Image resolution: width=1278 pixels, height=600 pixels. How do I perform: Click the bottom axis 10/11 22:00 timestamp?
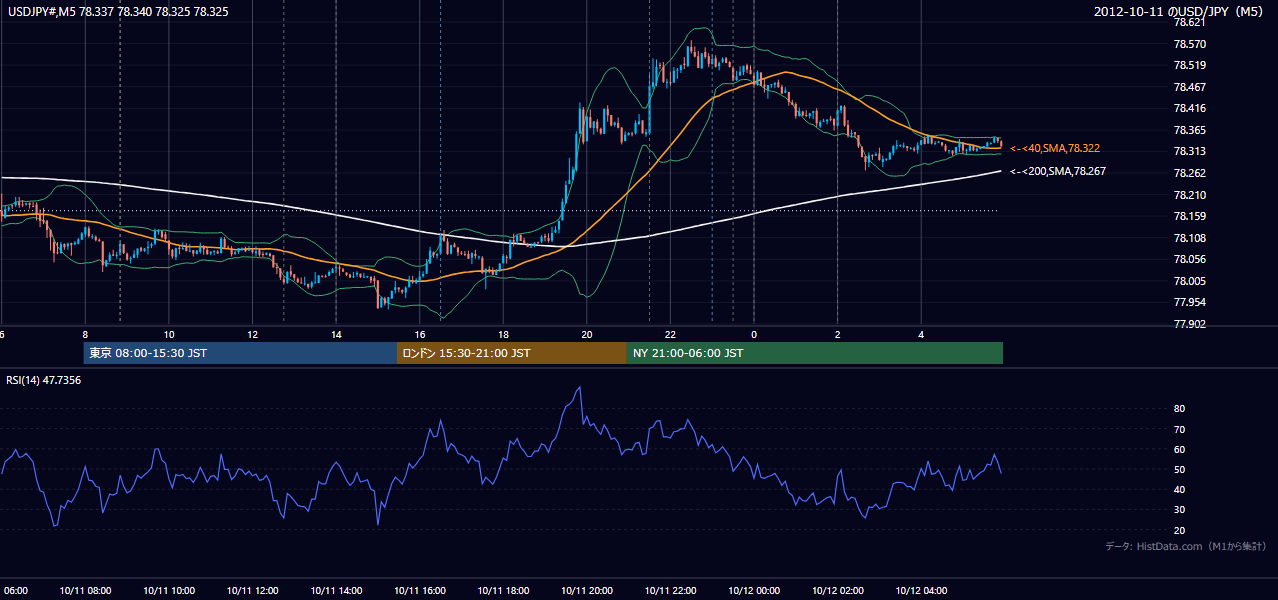(x=670, y=590)
